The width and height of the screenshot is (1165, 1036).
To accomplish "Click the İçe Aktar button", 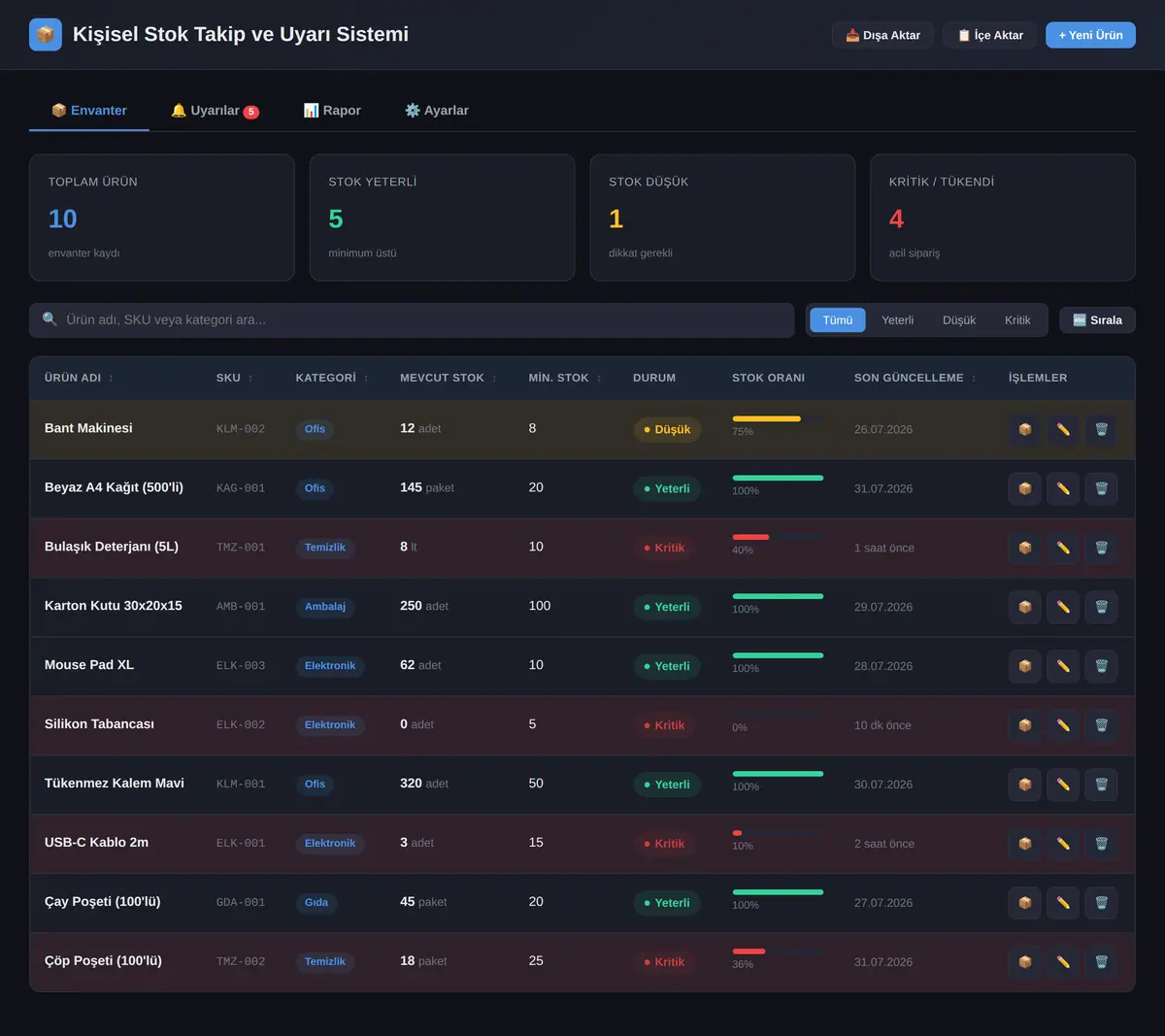I will point(989,35).
